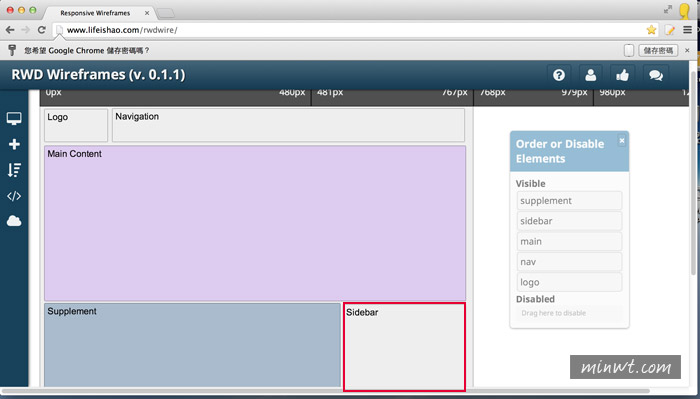The height and width of the screenshot is (399, 700).
Task: Select the nav item in Visible list
Action: [x=569, y=262]
